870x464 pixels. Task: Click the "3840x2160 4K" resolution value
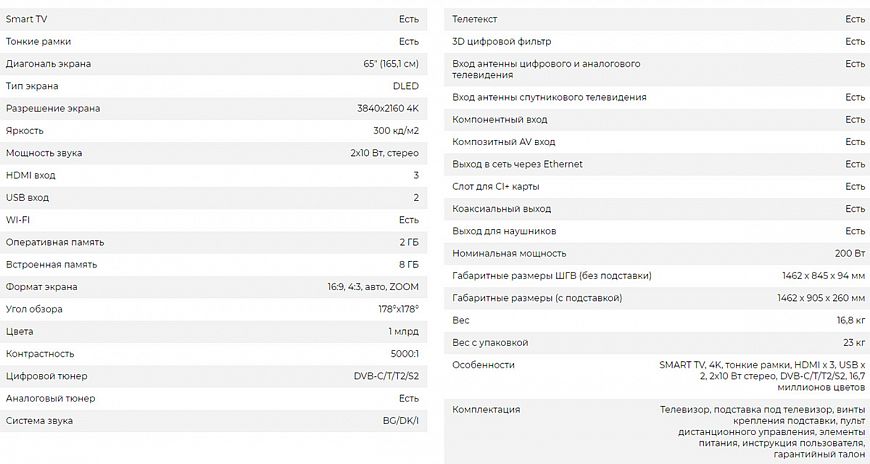click(388, 108)
